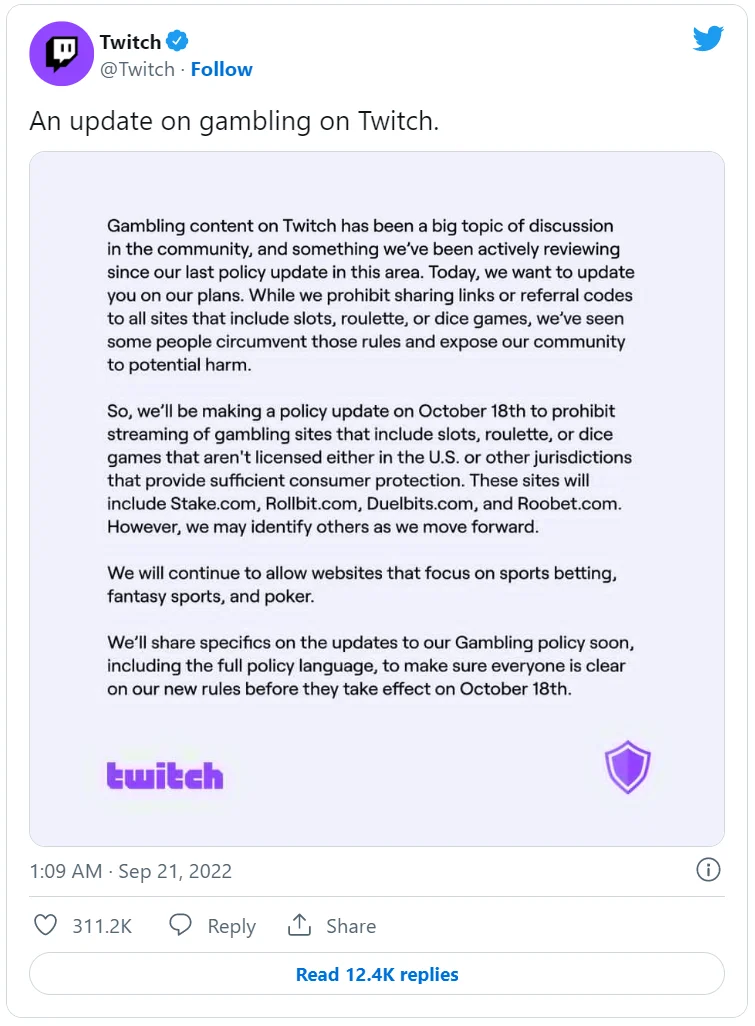Open the Twitch profile avatar

click(61, 54)
